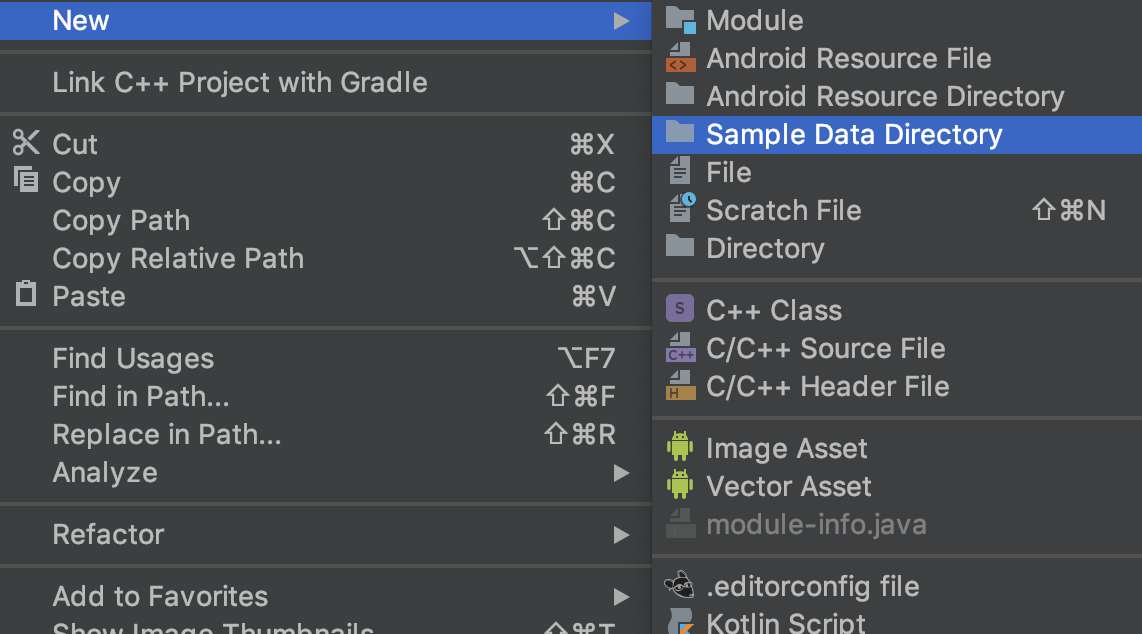This screenshot has height=634, width=1142.
Task: Click the C/C++ Header File icon
Action: tap(680, 386)
